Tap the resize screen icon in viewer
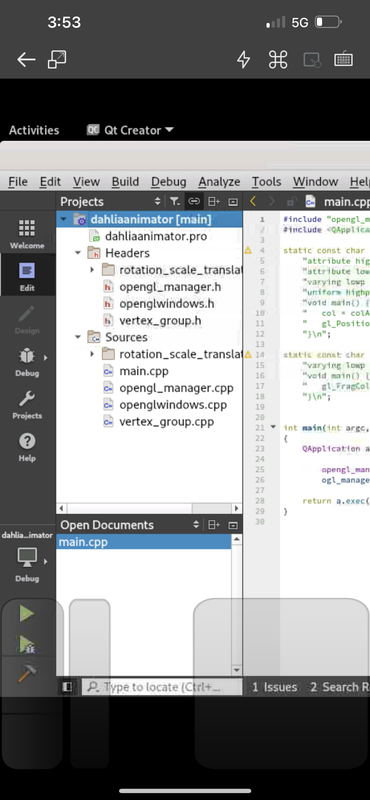This screenshot has height=800, width=370. pos(57,60)
